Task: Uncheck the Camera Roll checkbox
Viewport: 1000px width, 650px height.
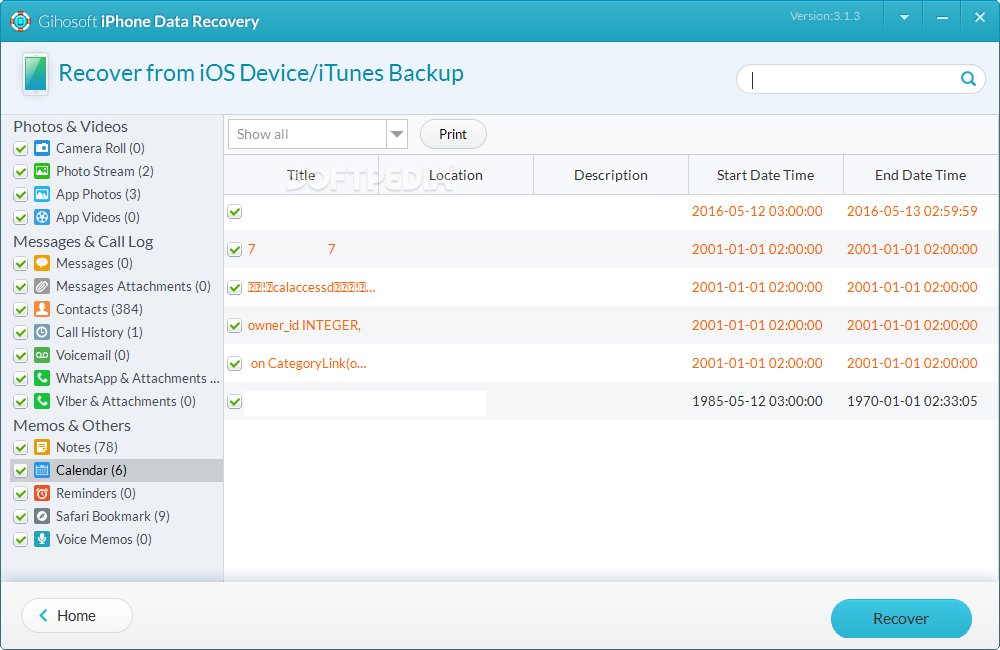Action: (x=20, y=149)
